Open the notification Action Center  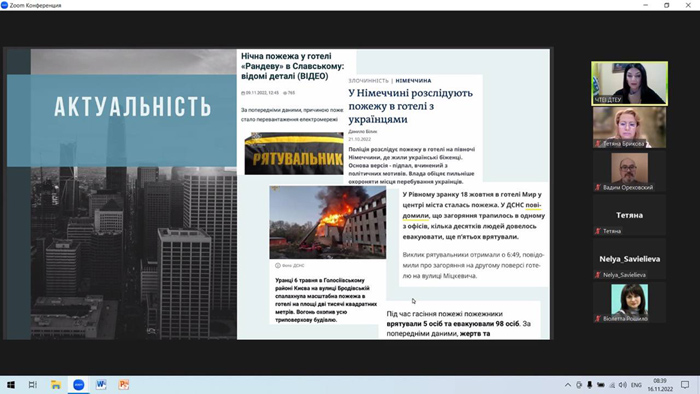685,385
